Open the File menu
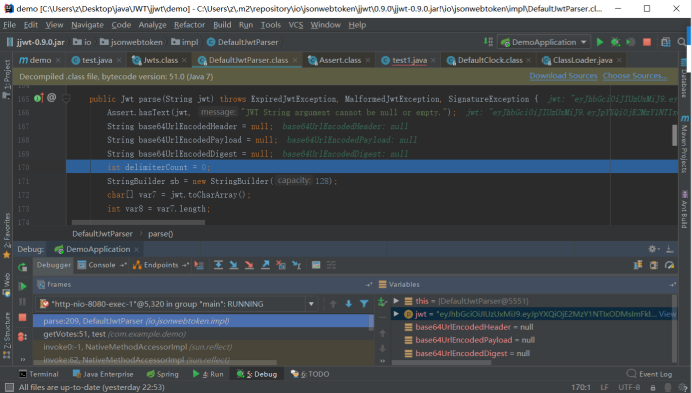Viewport: 692px width, 393px height. 9,25
